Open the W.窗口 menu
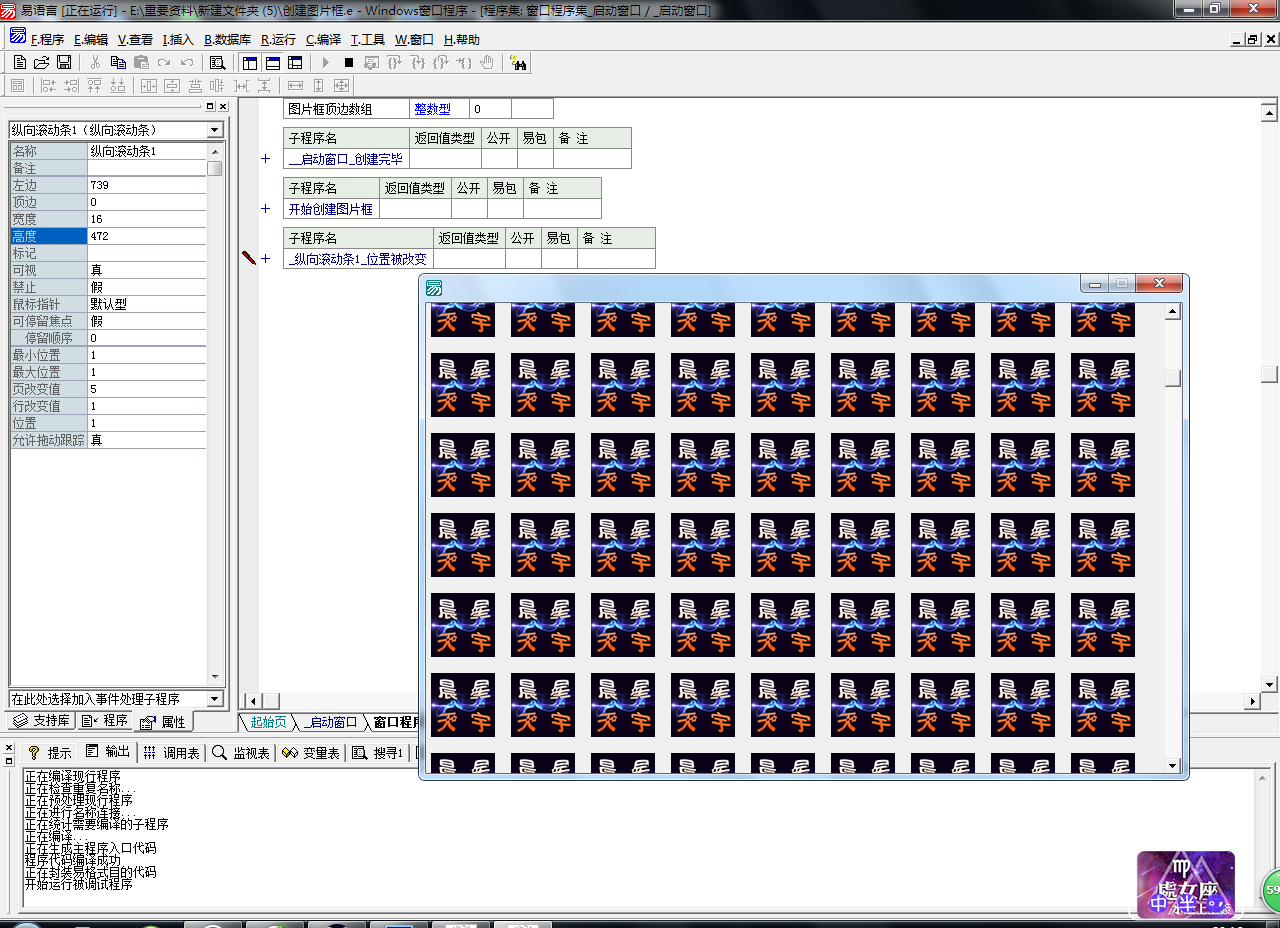 coord(414,40)
